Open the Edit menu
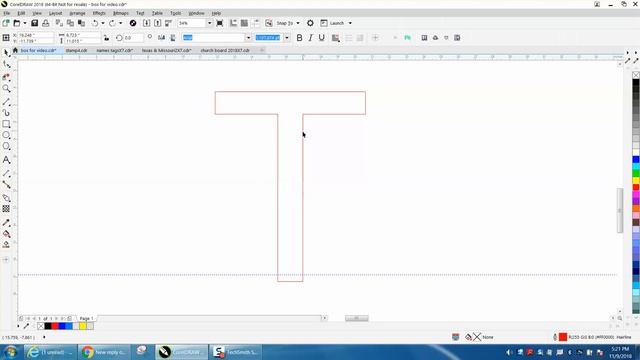This screenshot has width=640, height=360. [x=21, y=13]
